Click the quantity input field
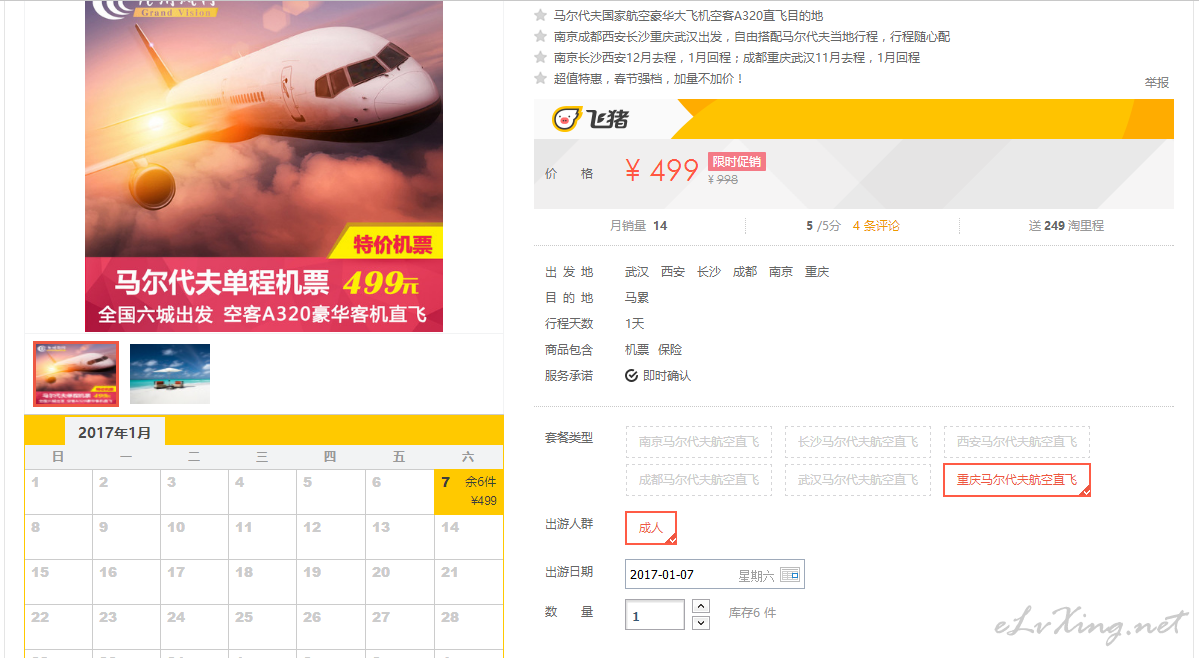The width and height of the screenshot is (1199, 658). tap(655, 614)
